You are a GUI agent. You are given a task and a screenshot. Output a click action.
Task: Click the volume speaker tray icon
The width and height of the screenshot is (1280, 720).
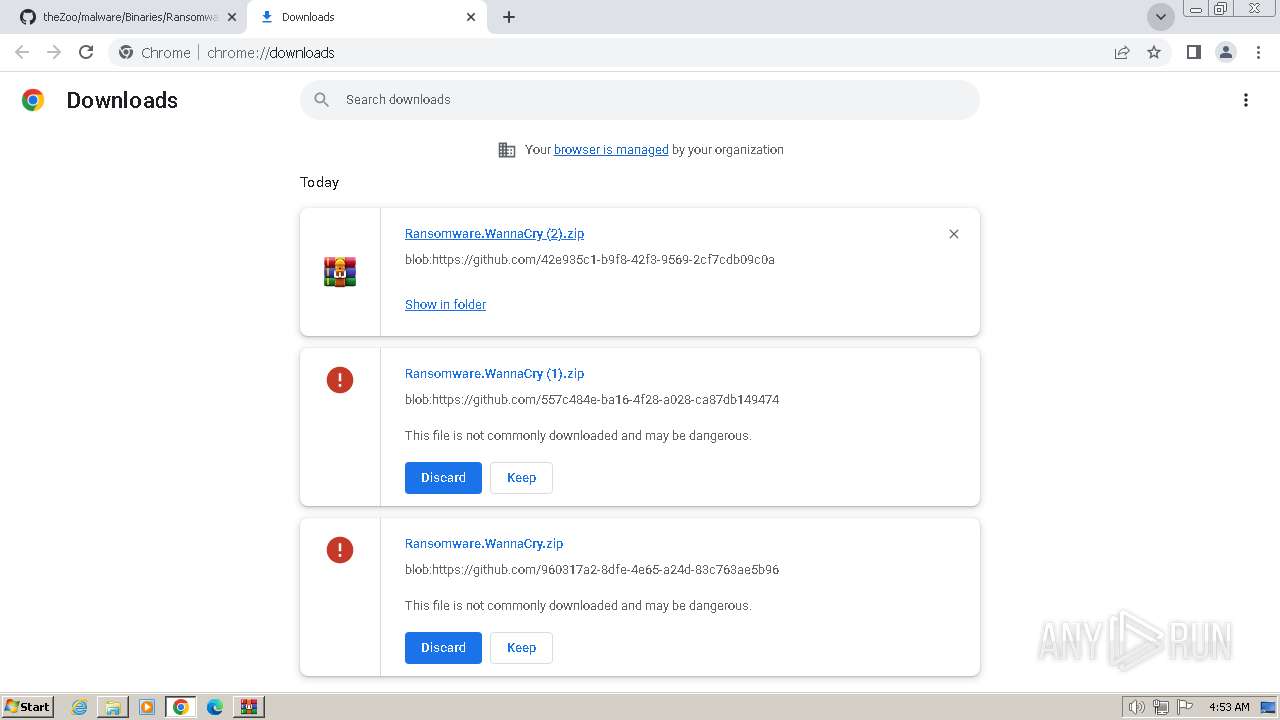[1137, 707]
